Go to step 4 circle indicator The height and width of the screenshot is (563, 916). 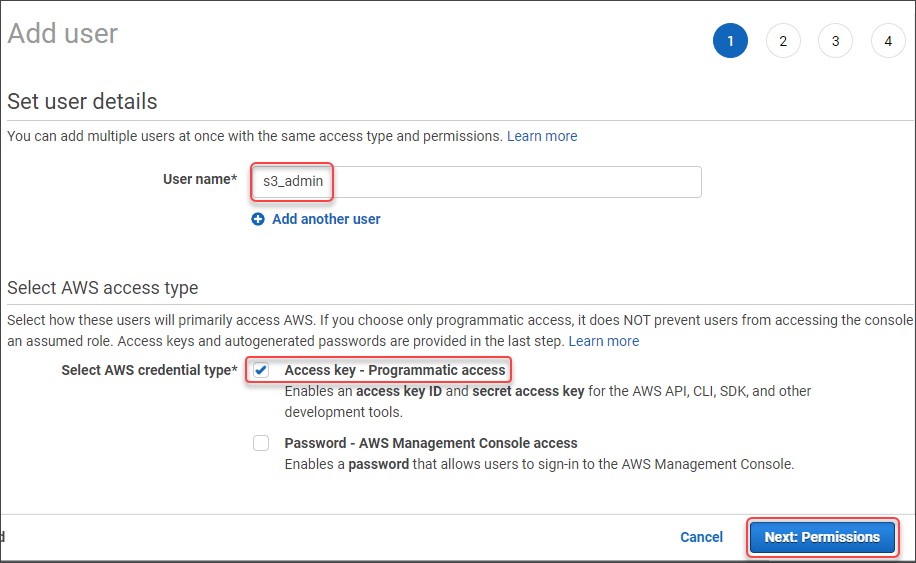[887, 41]
